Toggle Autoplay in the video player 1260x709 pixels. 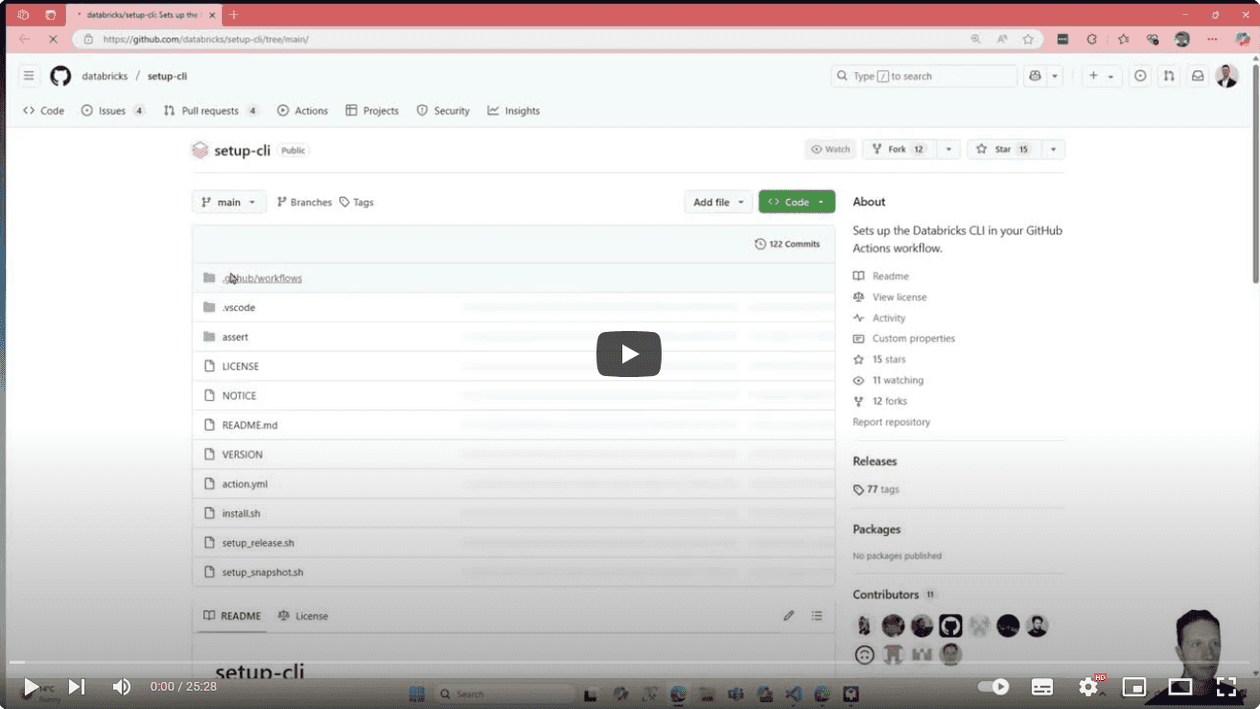[993, 687]
